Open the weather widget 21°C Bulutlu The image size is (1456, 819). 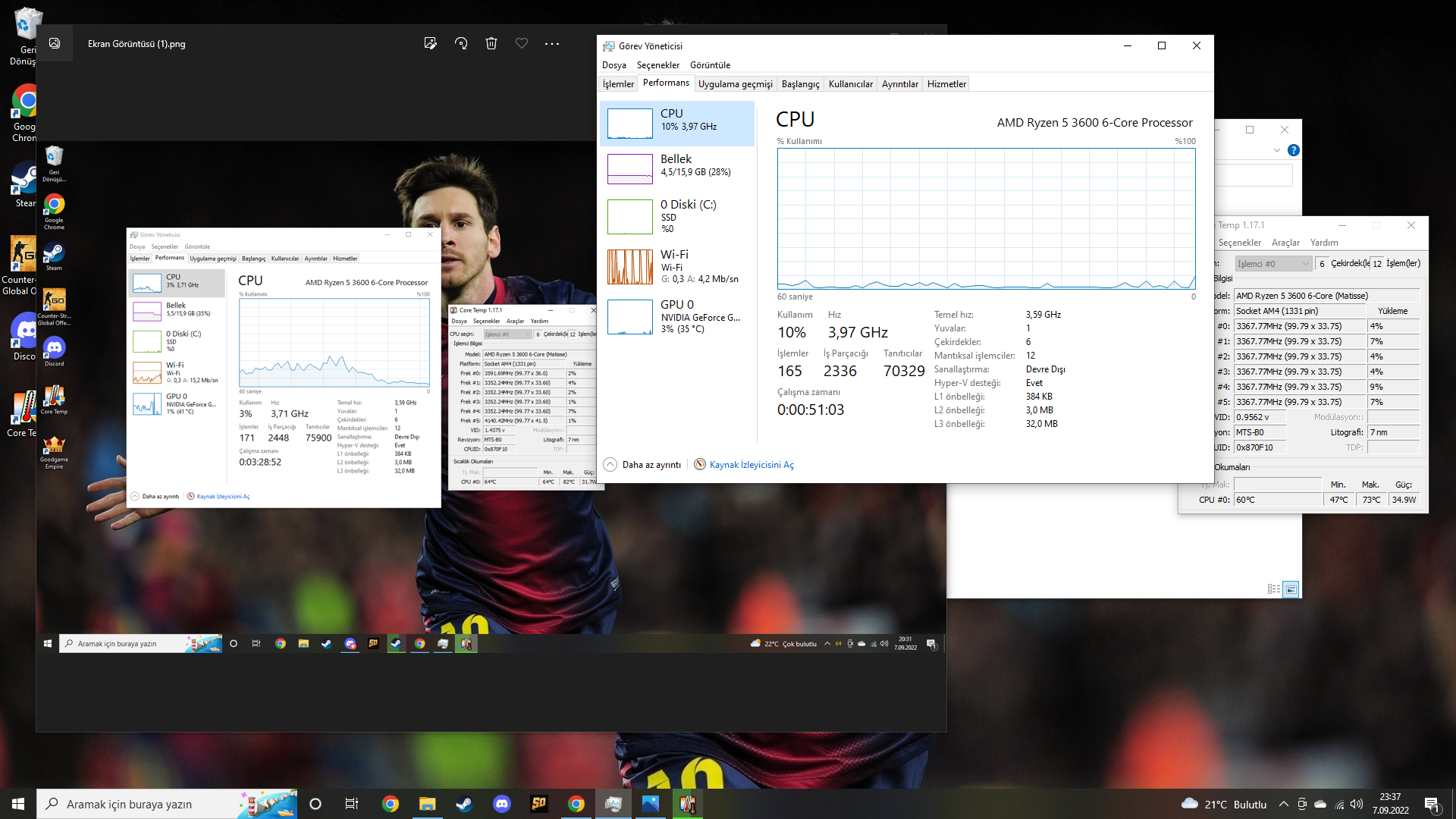coord(1224,804)
